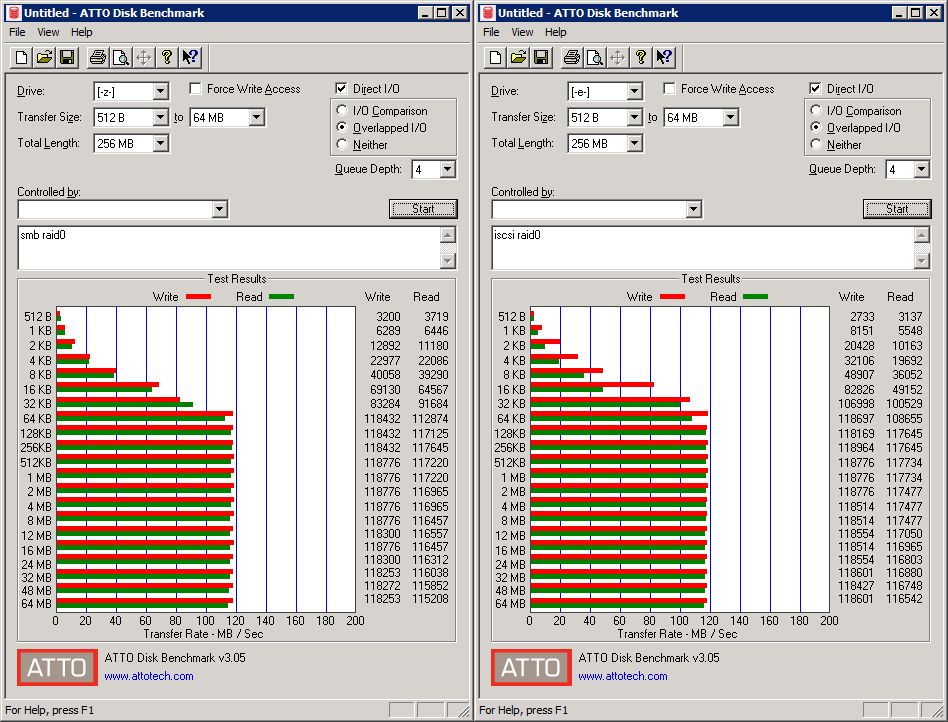Click green Read legend swatch in left window
The height and width of the screenshot is (722, 948).
[281, 297]
